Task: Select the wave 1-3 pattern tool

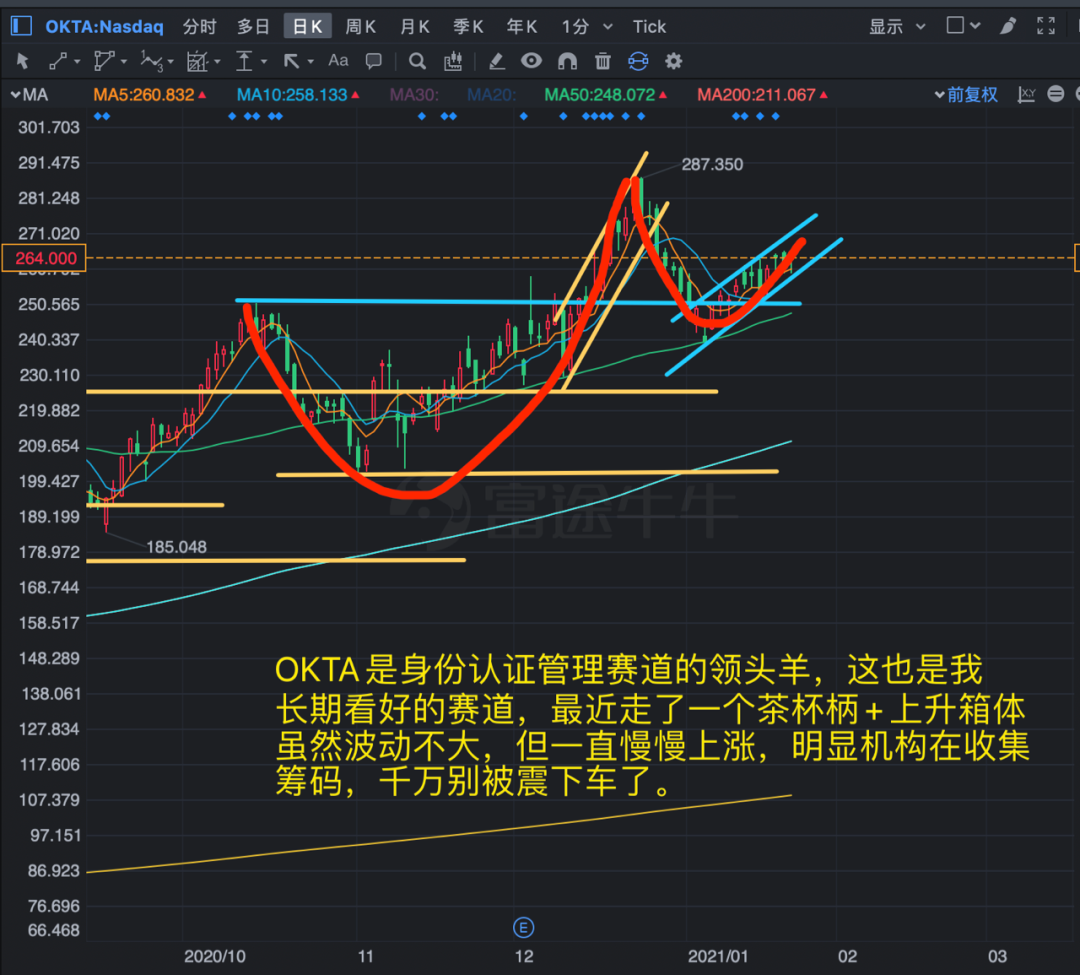Action: pos(151,61)
